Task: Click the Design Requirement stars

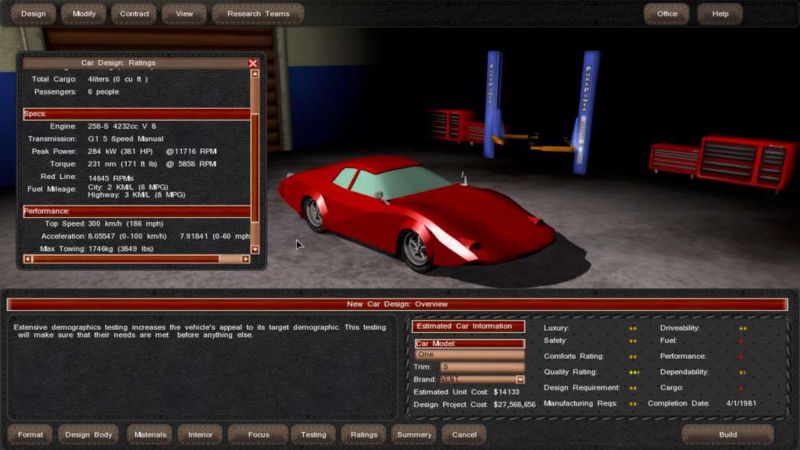Action: tap(633, 388)
